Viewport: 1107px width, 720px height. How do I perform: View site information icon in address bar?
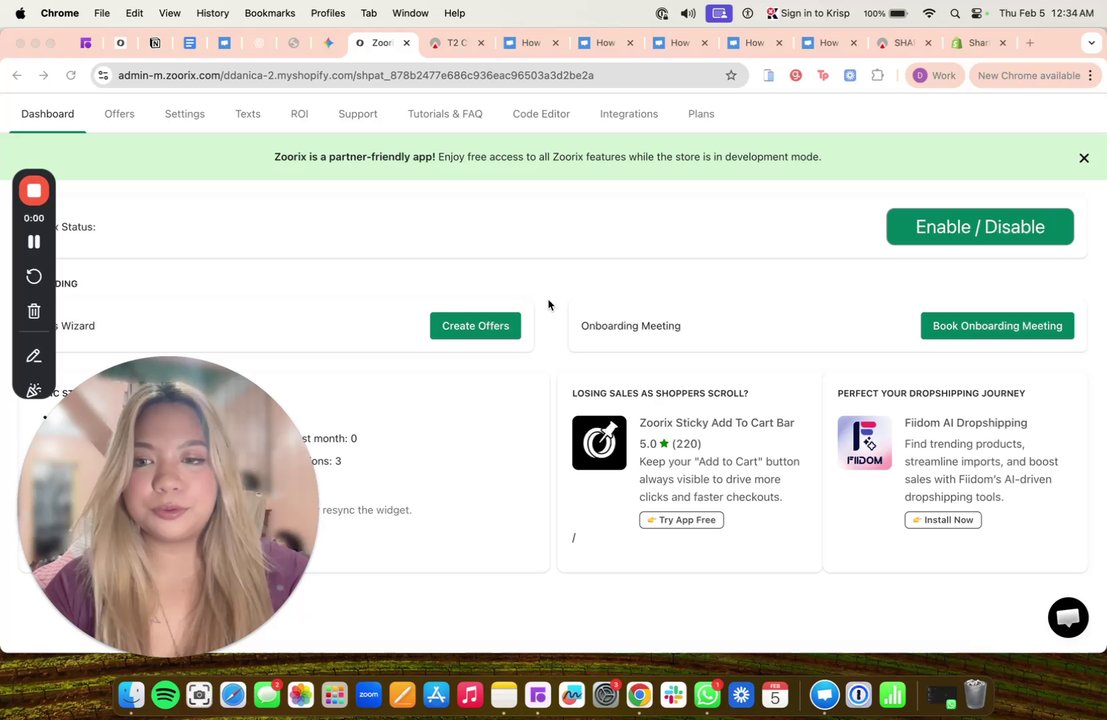coord(103,76)
